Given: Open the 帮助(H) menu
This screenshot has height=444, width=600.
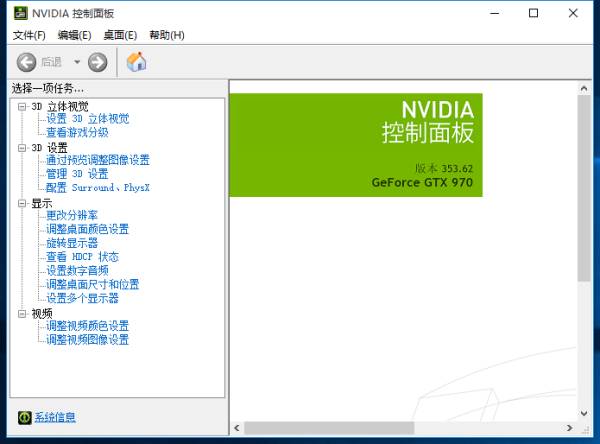Looking at the screenshot, I should pos(167,35).
